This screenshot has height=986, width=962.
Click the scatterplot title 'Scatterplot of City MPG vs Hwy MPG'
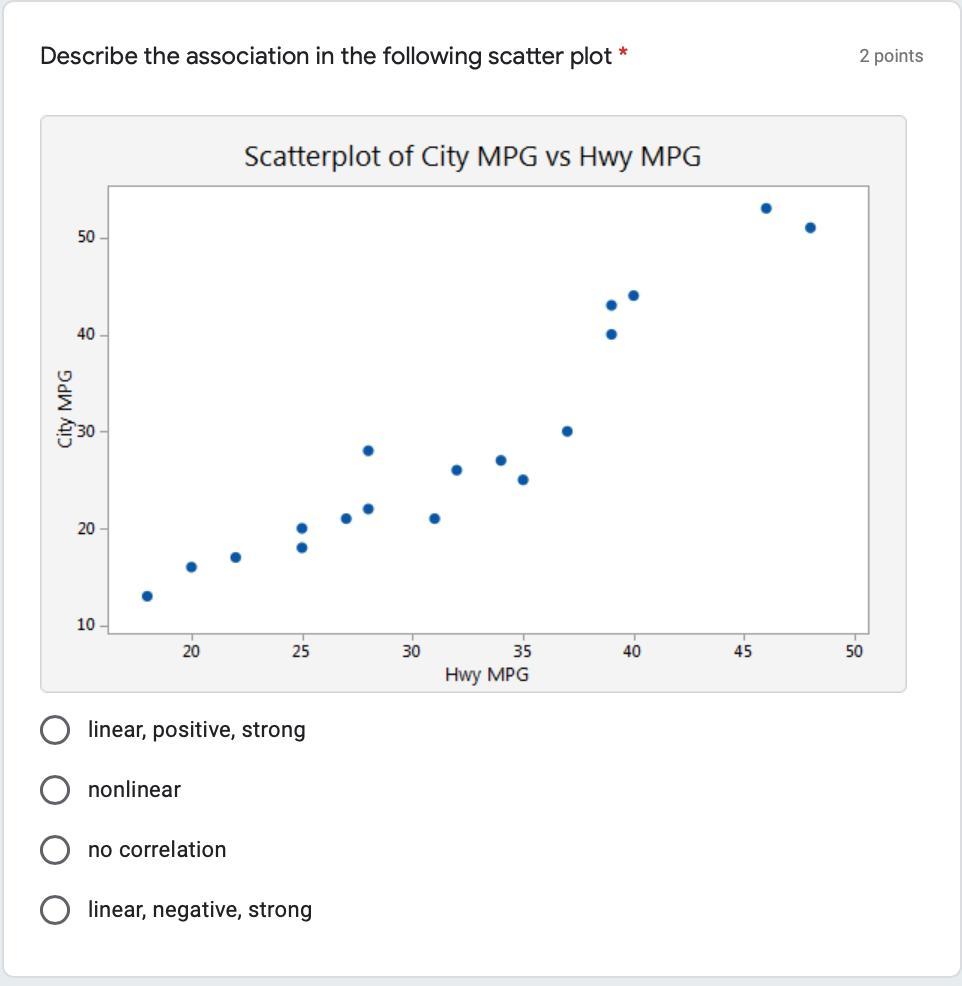click(472, 157)
